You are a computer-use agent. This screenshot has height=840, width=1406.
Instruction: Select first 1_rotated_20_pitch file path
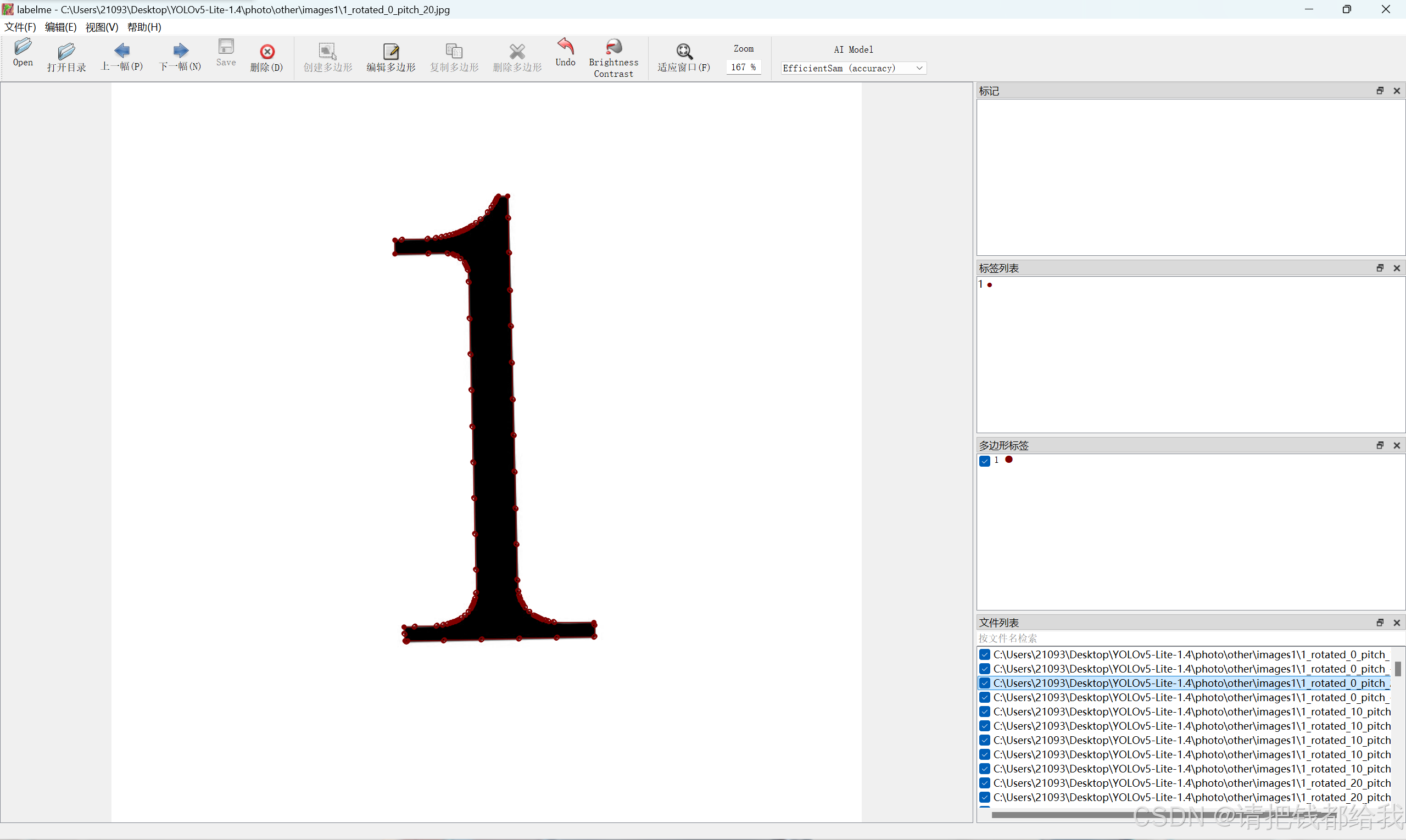[x=1191, y=783]
